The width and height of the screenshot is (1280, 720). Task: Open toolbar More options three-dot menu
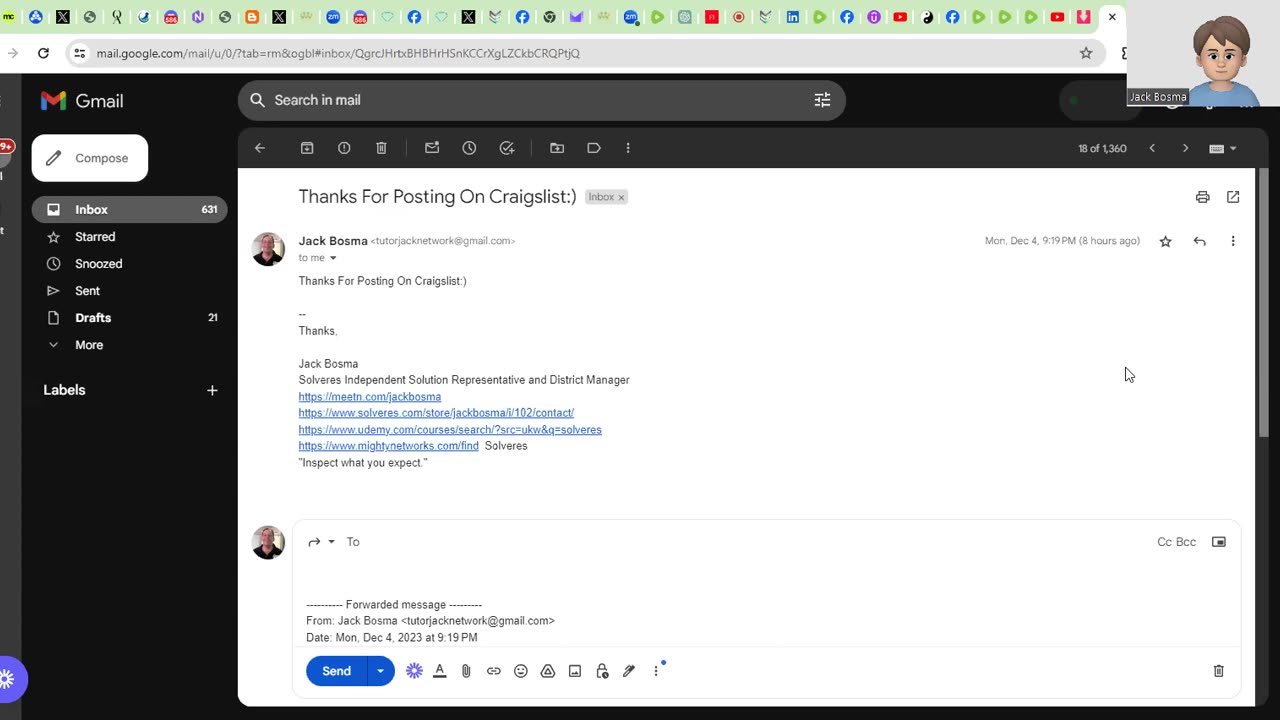628,148
